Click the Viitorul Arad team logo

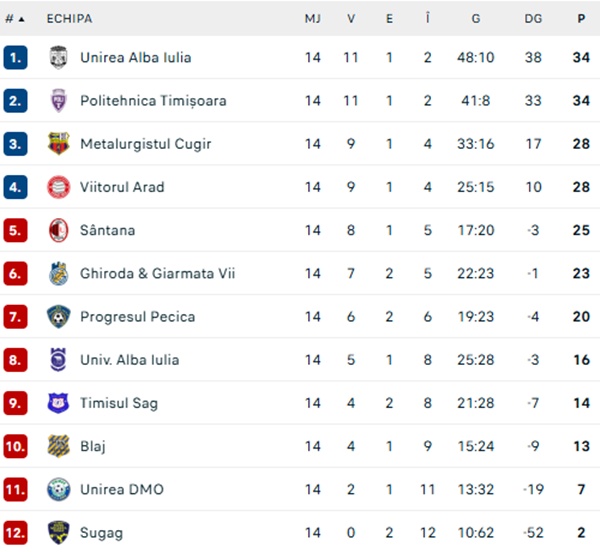[x=59, y=187]
